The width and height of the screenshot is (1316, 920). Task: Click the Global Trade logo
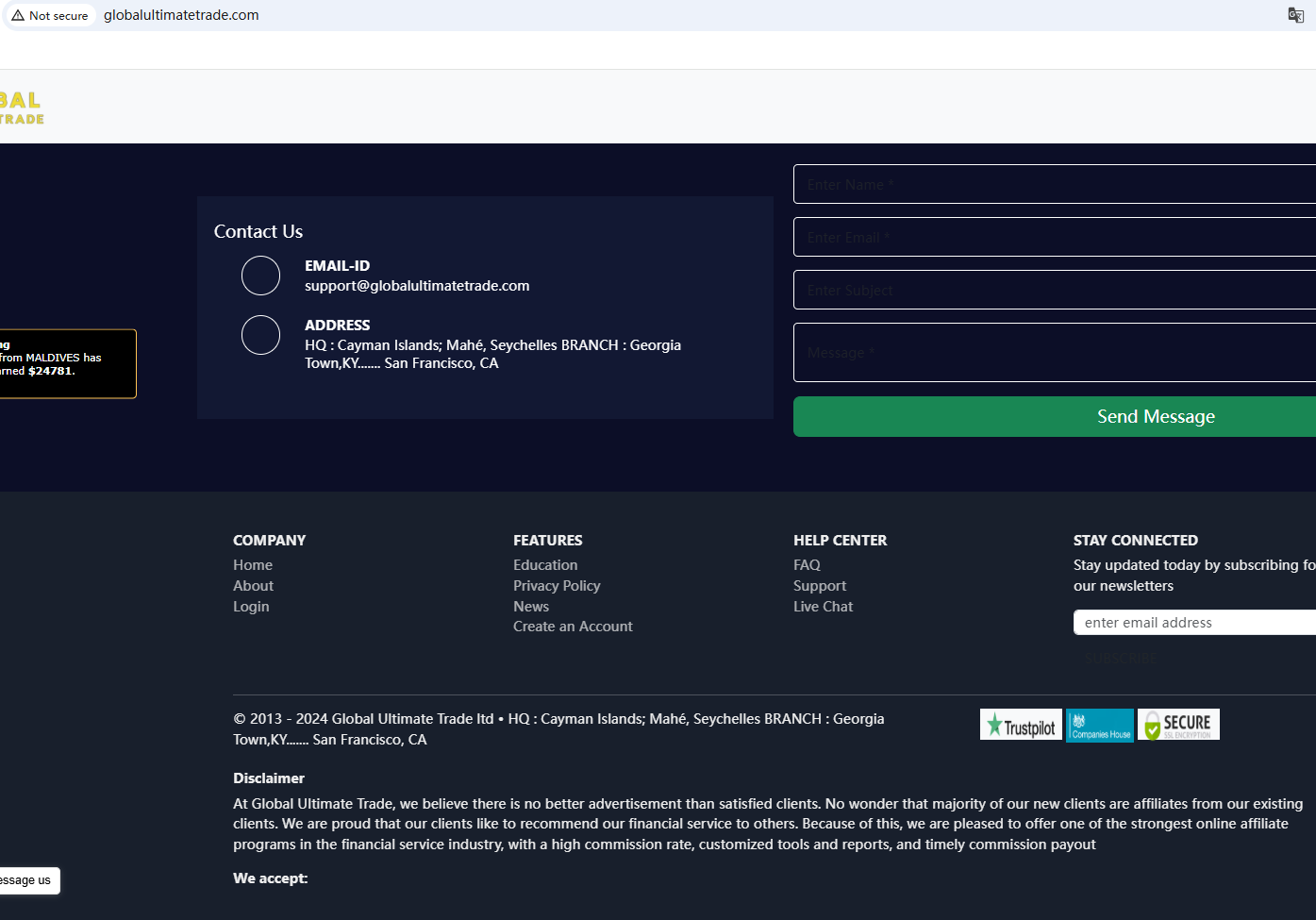21,108
